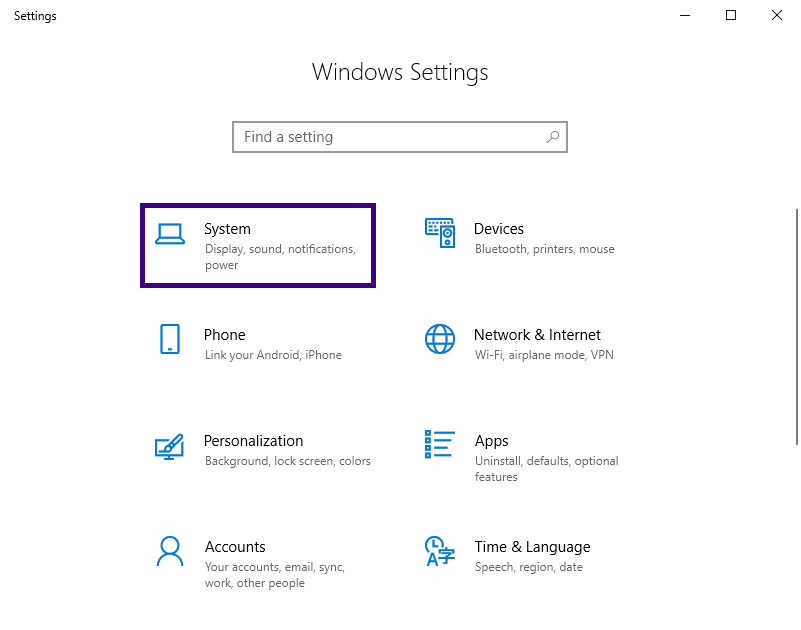Open Apps label
801x630 pixels.
click(x=491, y=441)
